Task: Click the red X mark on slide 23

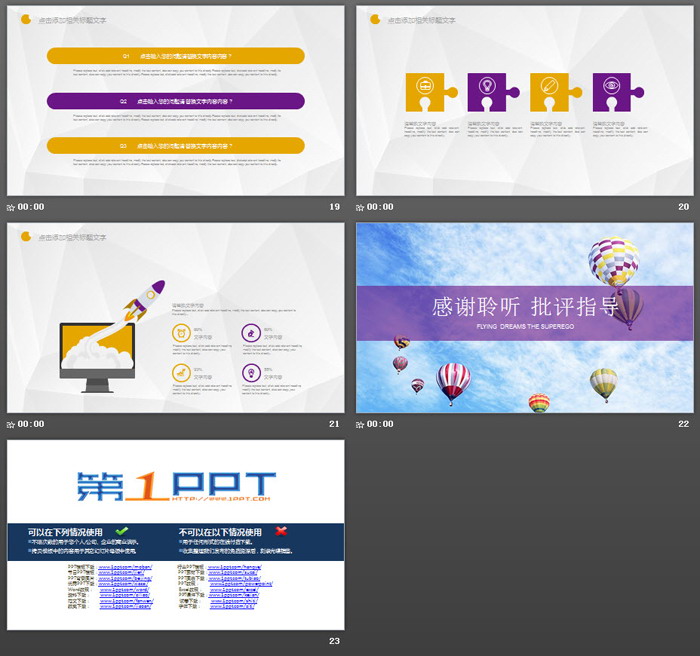Action: tap(281, 531)
